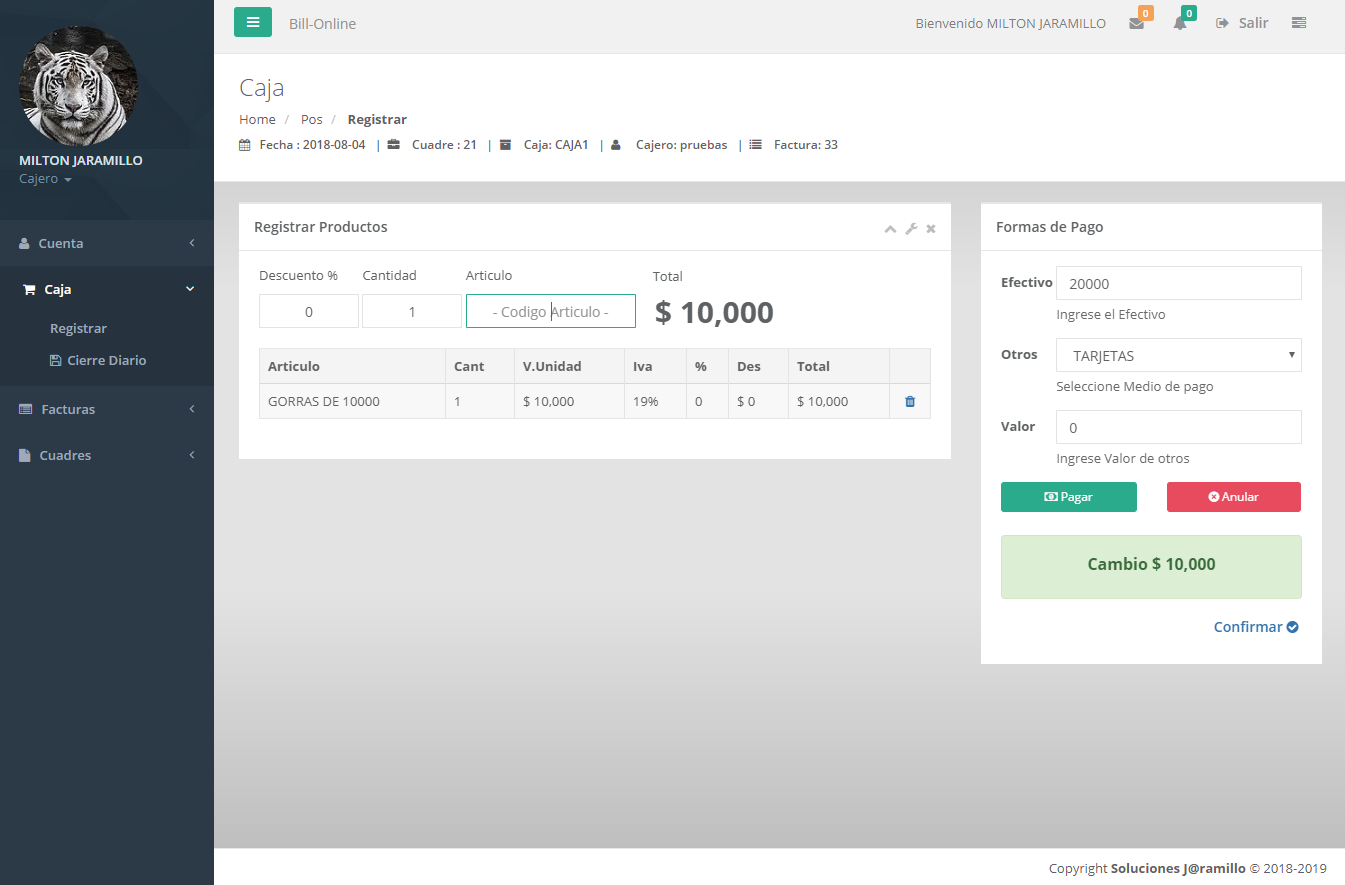Open the TARJETAS payment method dropdown

click(1178, 355)
